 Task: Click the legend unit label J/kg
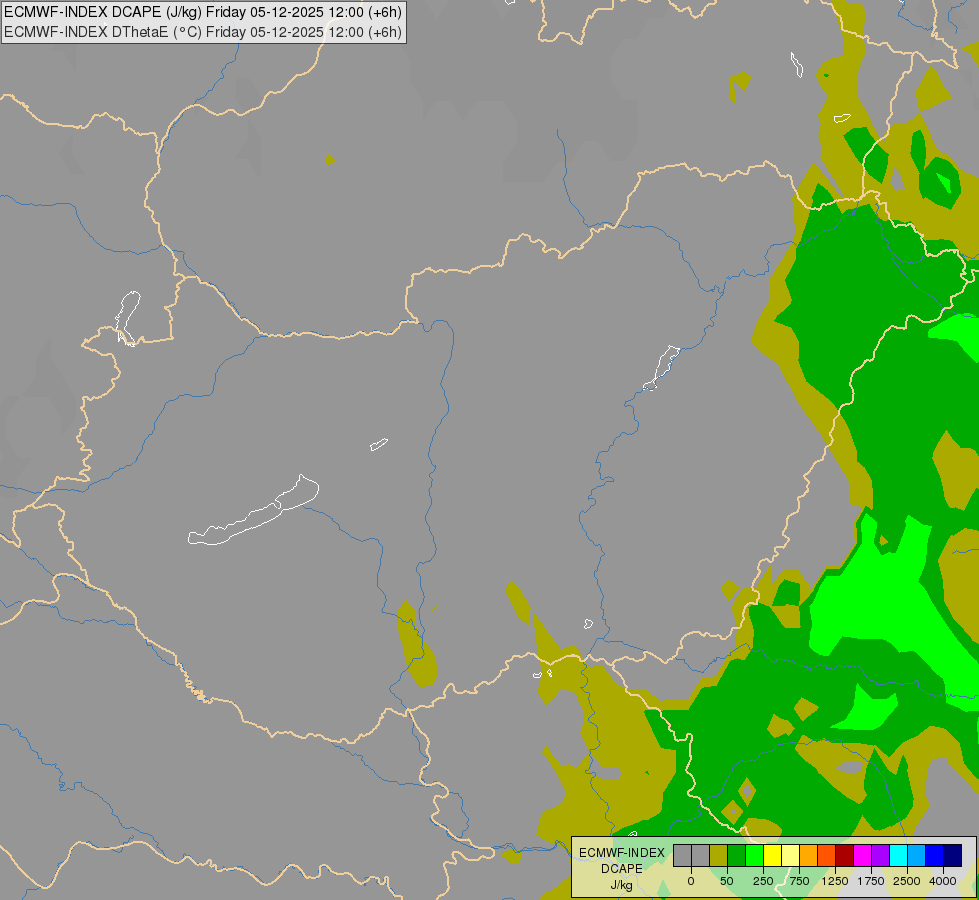(x=621, y=886)
